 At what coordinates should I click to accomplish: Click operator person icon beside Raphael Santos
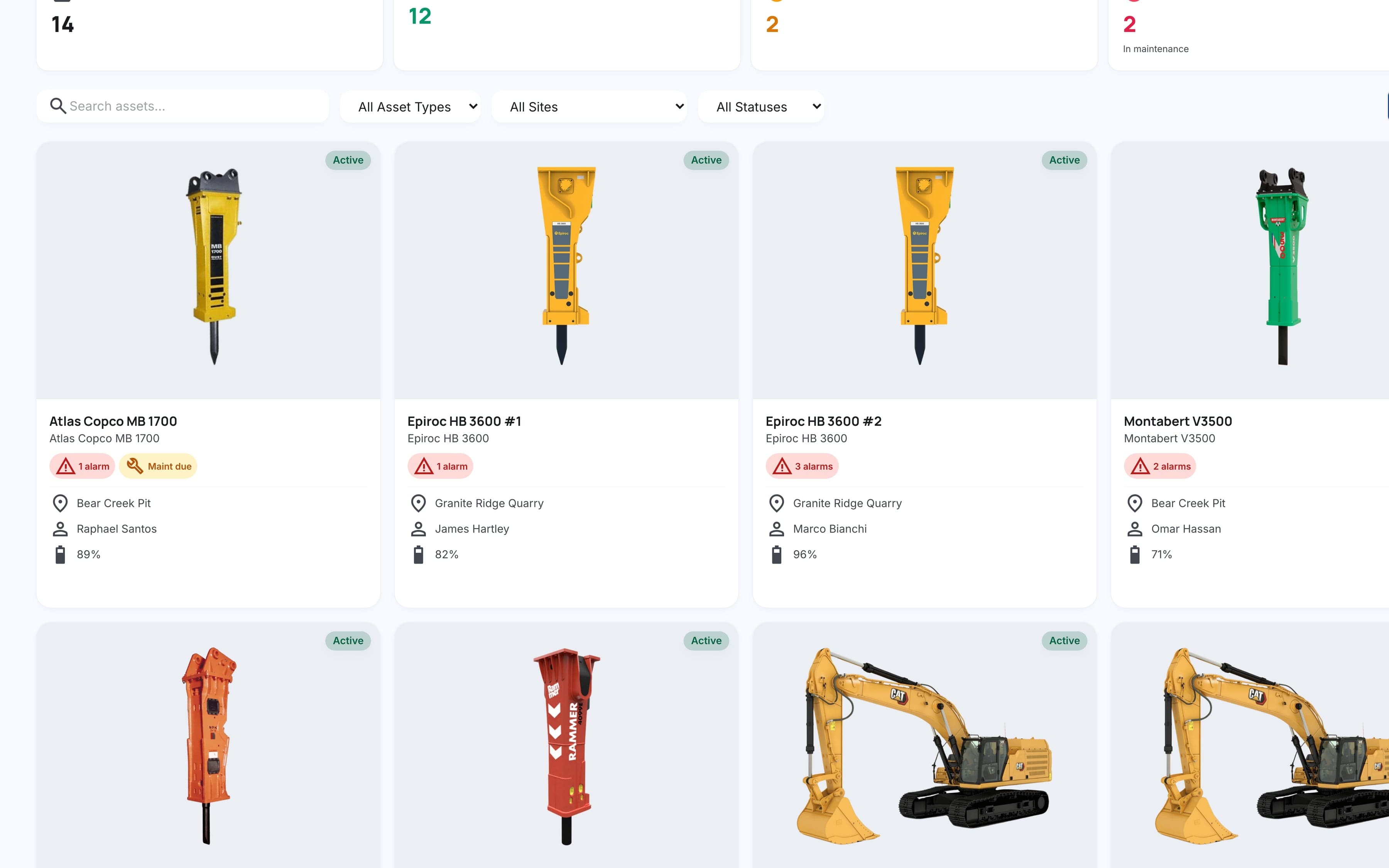[x=60, y=529]
